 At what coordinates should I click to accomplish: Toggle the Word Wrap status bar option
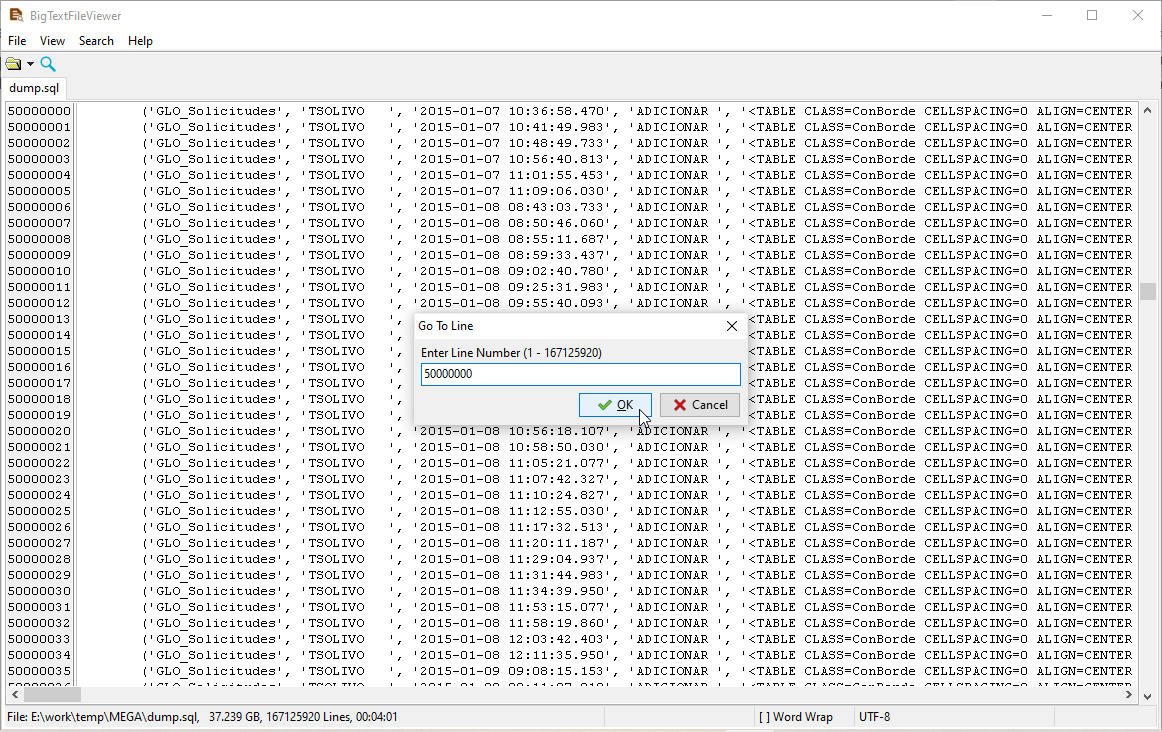[x=796, y=717]
